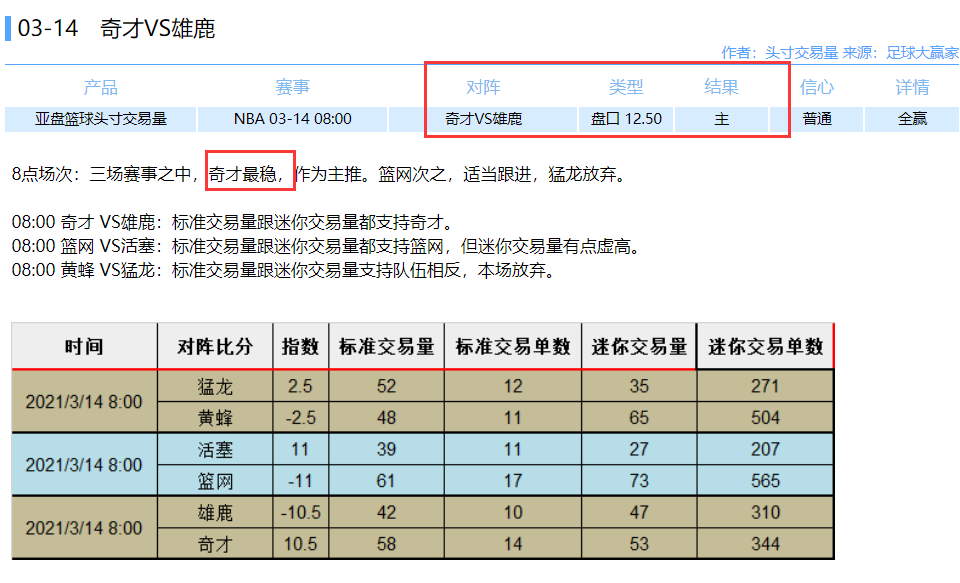Click the line 08:00 奇才 VS雄鹿 analysis

pyautogui.click(x=232, y=222)
